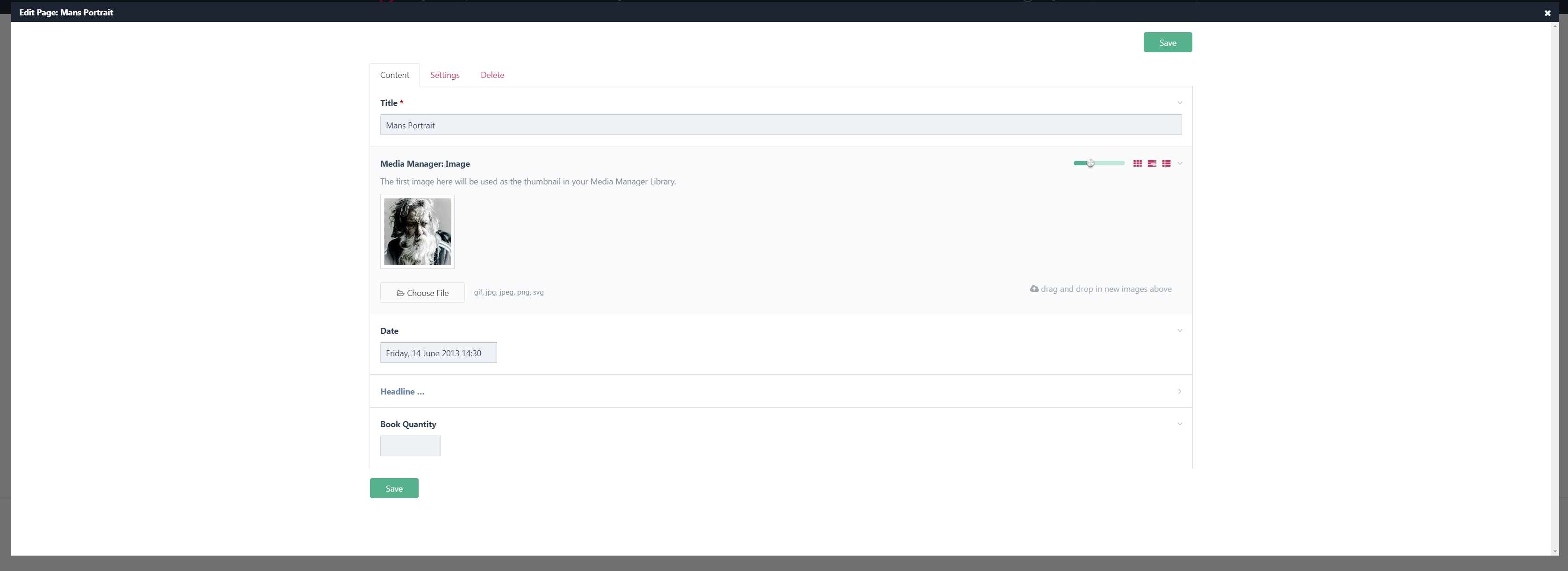Expand the Headline field chevron

[x=1179, y=392]
